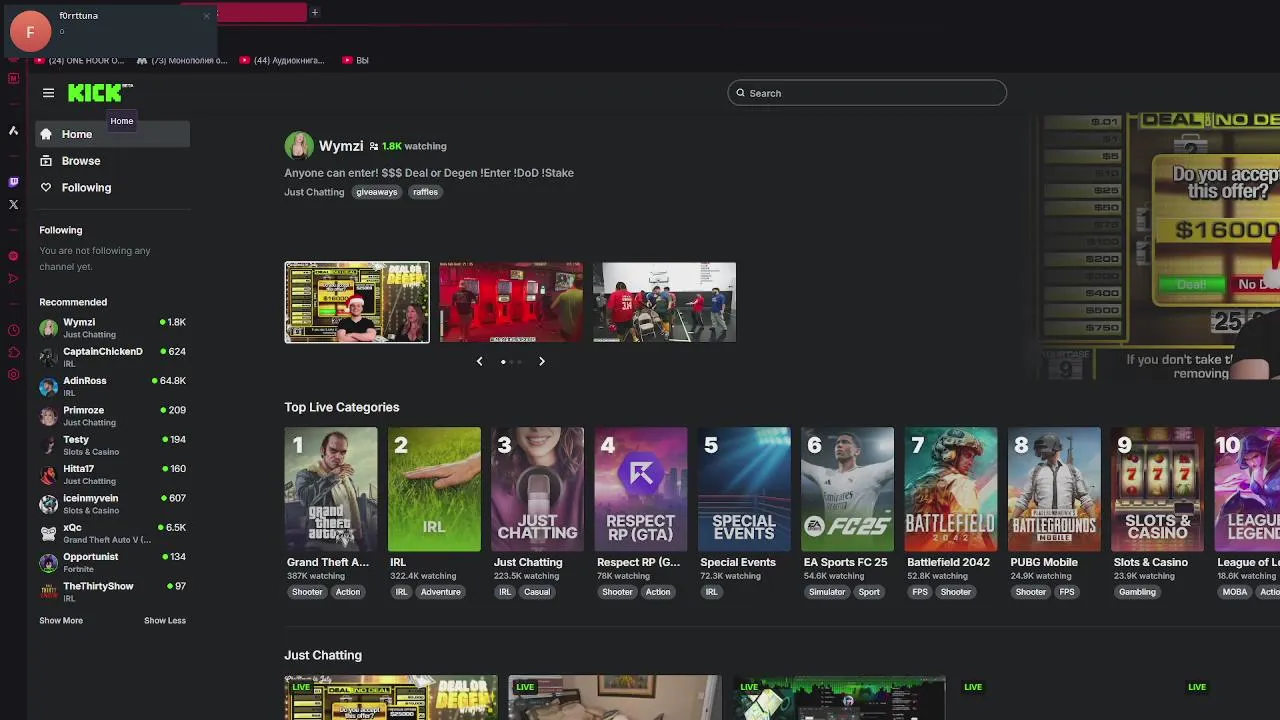Open the Home page in sidebar
This screenshot has height=720, width=1280.
pyautogui.click(x=112, y=134)
